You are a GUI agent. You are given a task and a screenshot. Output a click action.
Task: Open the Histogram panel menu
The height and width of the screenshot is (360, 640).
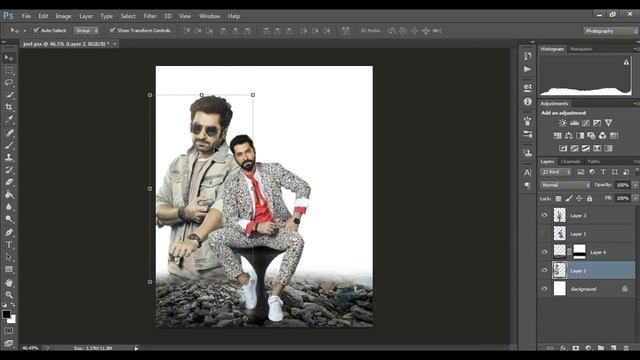[x=636, y=49]
